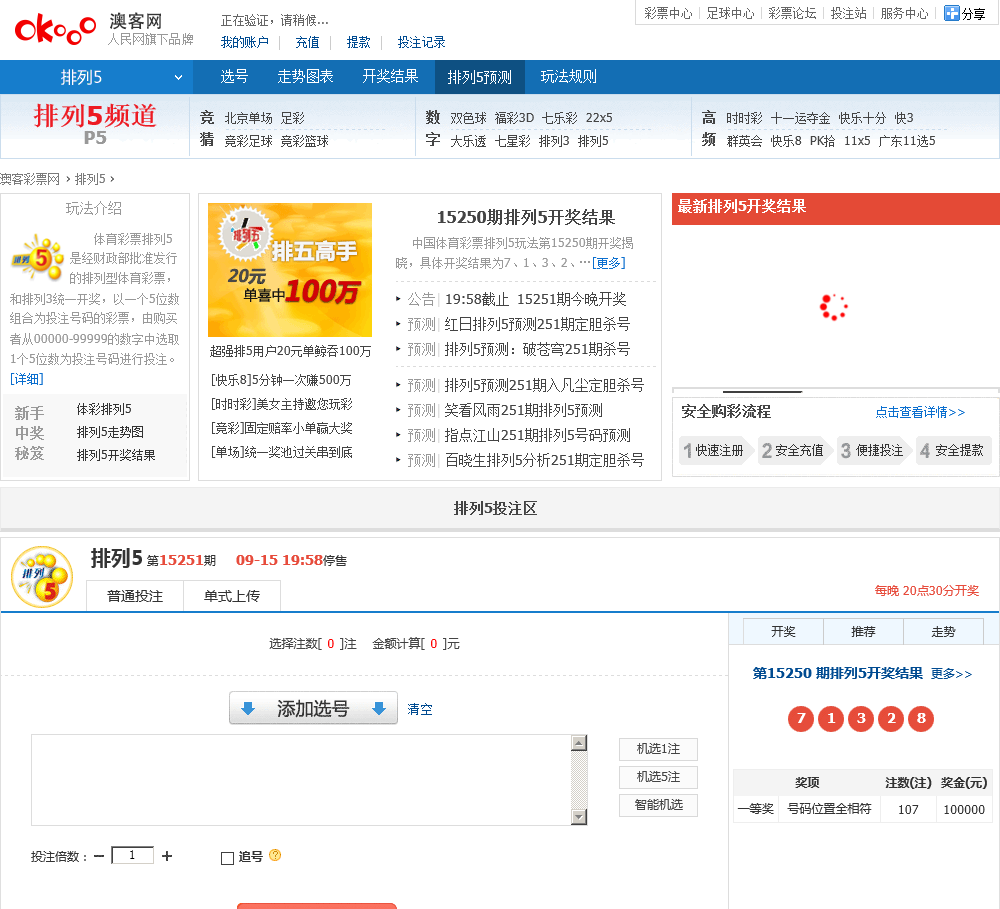The width and height of the screenshot is (1000, 909).
Task: Click the 机选1注 button
Action: click(x=658, y=749)
